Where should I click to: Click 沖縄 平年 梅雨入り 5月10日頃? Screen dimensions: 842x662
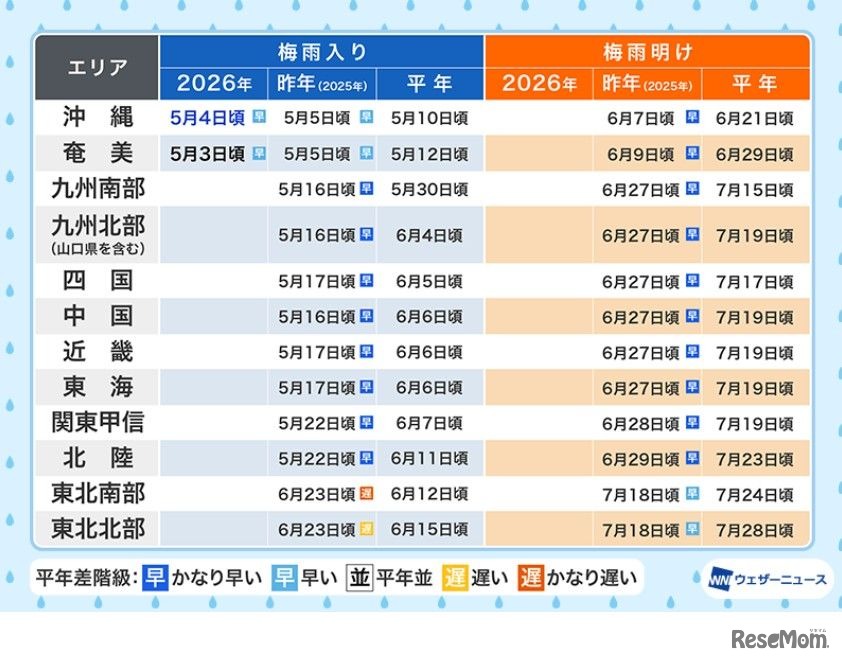pyautogui.click(x=430, y=118)
